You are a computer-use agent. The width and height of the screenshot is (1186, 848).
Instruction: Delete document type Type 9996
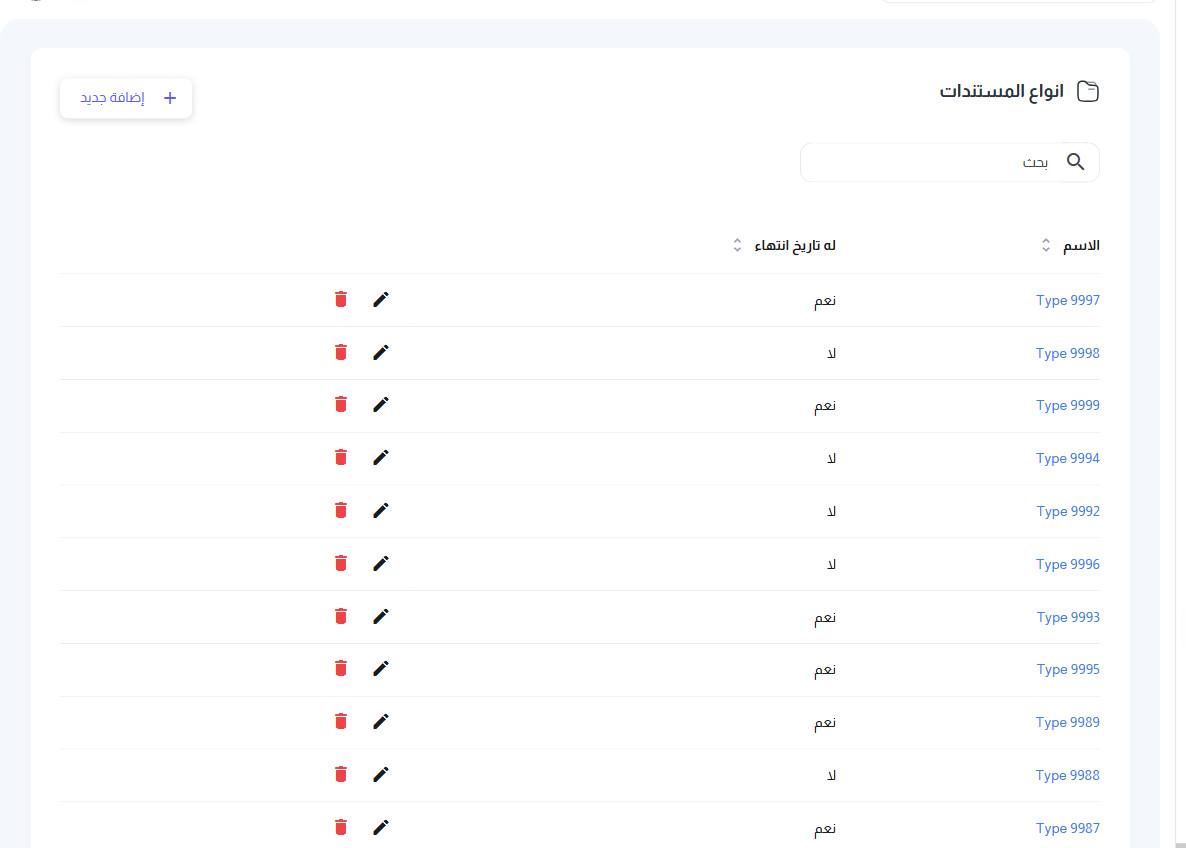(x=341, y=564)
